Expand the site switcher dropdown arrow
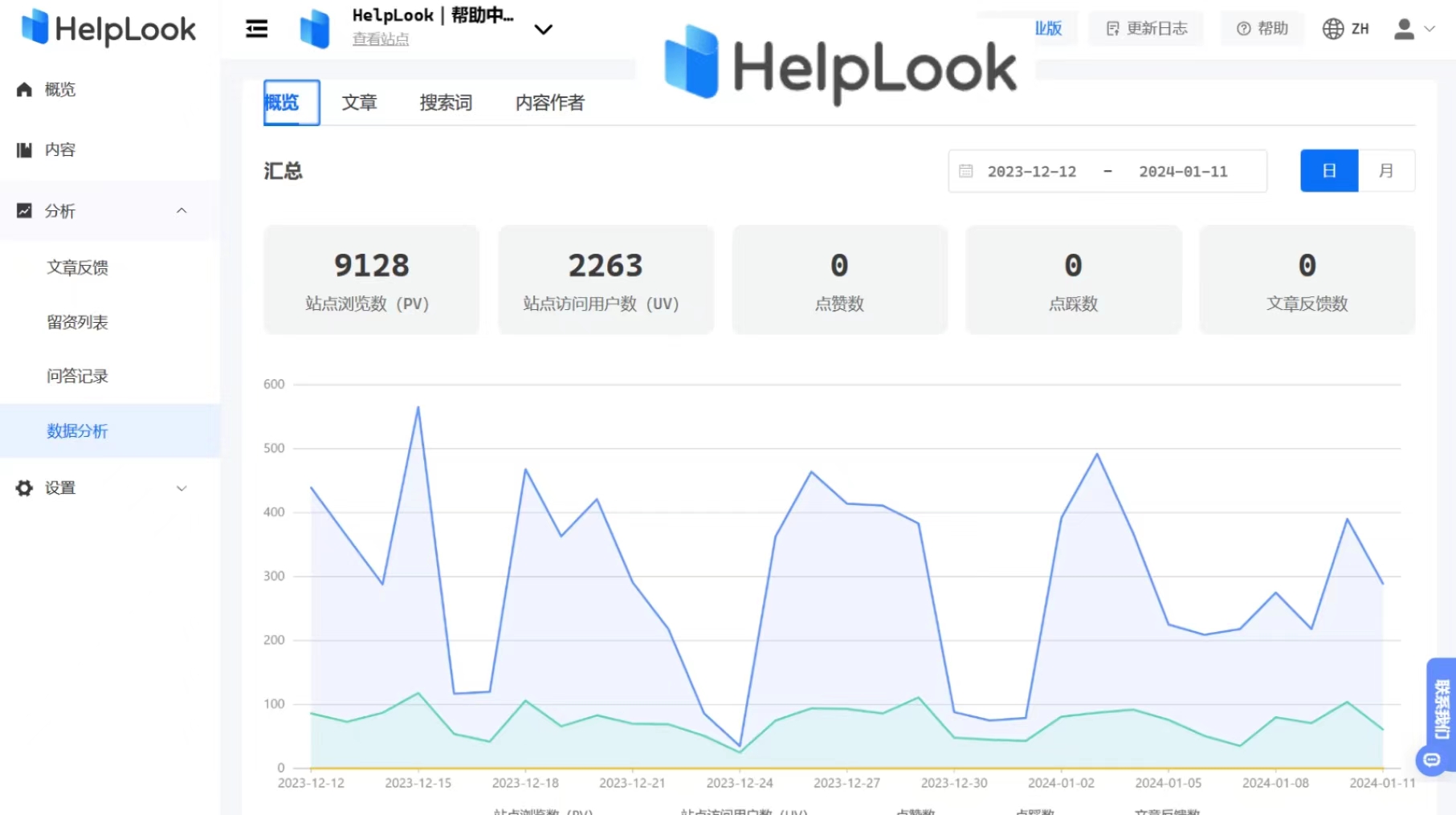 coord(544,30)
